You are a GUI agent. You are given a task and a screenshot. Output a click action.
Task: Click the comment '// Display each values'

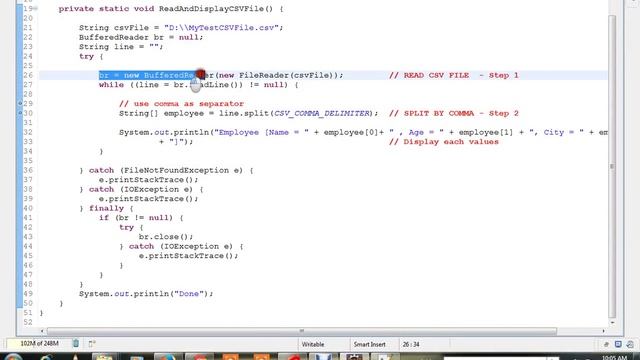[444, 142]
